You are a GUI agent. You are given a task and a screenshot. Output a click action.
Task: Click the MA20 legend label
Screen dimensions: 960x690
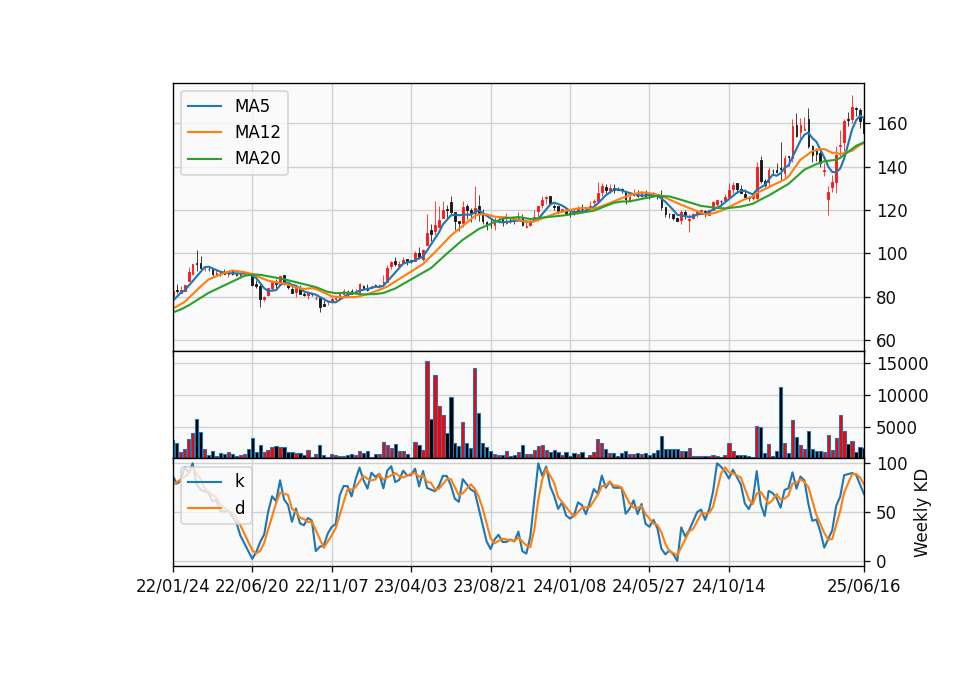click(257, 158)
